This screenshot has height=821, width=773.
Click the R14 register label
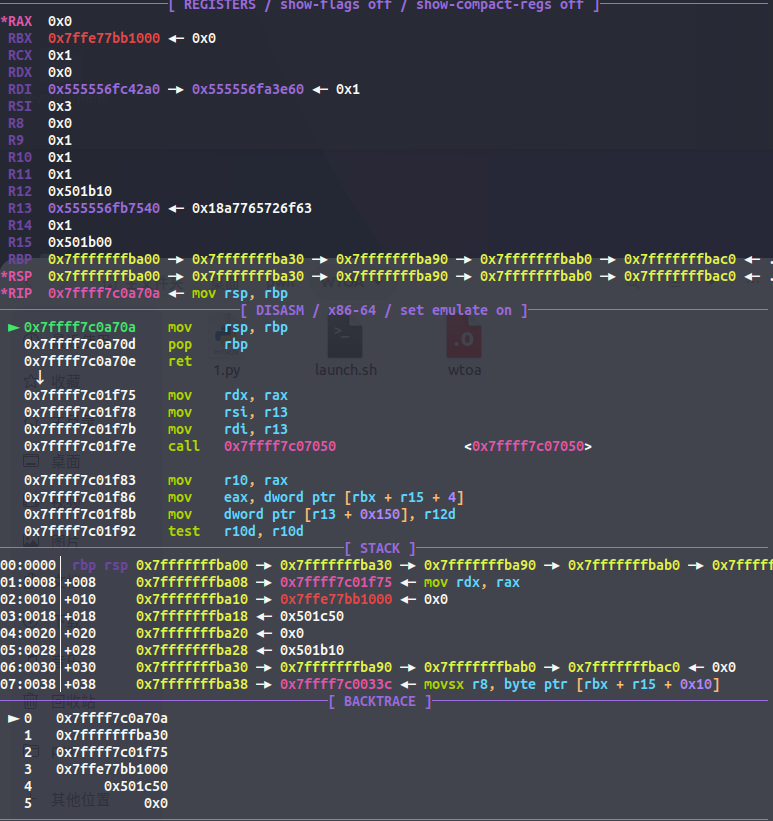point(20,226)
